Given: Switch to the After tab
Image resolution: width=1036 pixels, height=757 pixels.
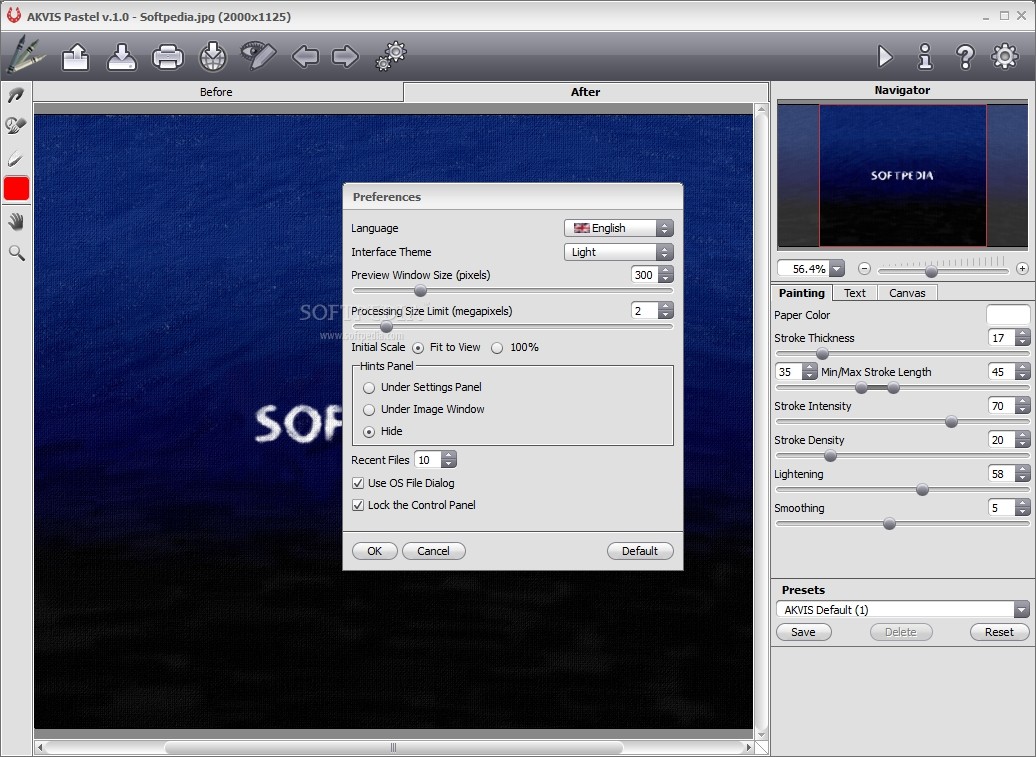Looking at the screenshot, I should click(585, 92).
